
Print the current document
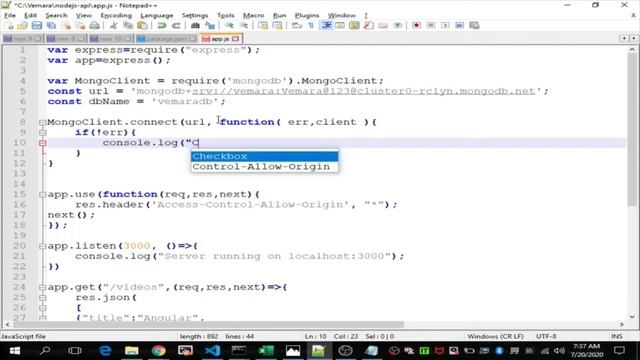point(94,26)
